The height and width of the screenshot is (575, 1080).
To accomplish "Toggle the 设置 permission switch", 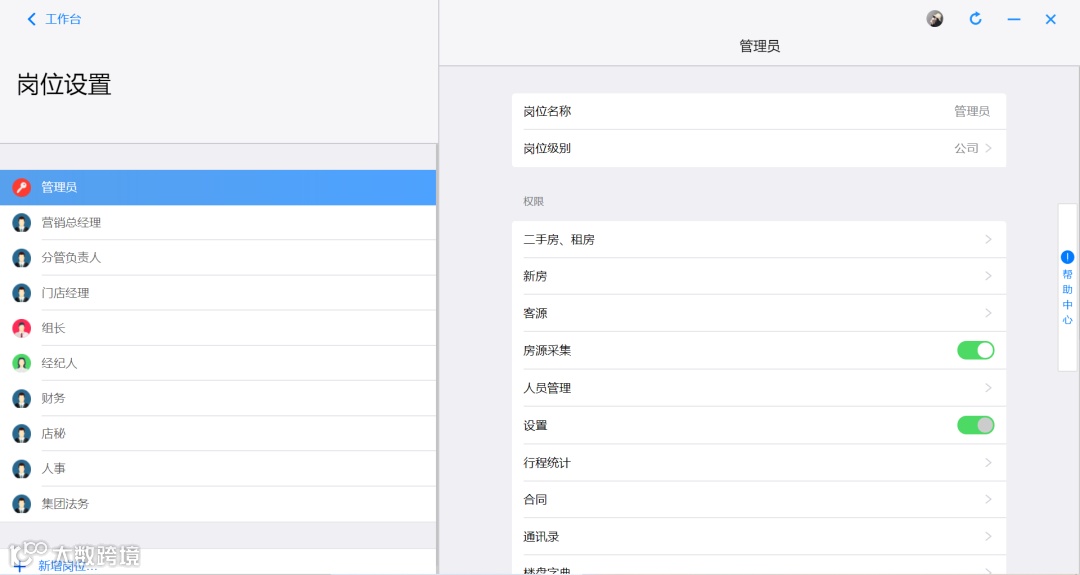I will [x=975, y=425].
